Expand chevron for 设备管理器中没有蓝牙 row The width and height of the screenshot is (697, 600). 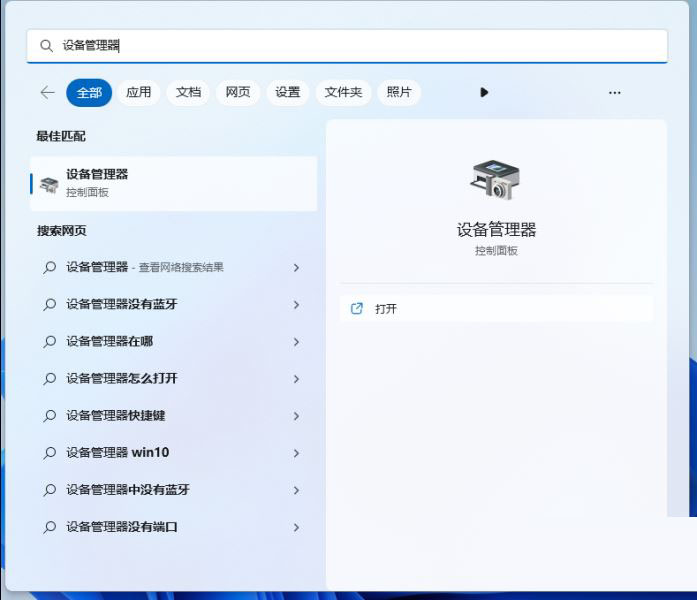pos(296,490)
